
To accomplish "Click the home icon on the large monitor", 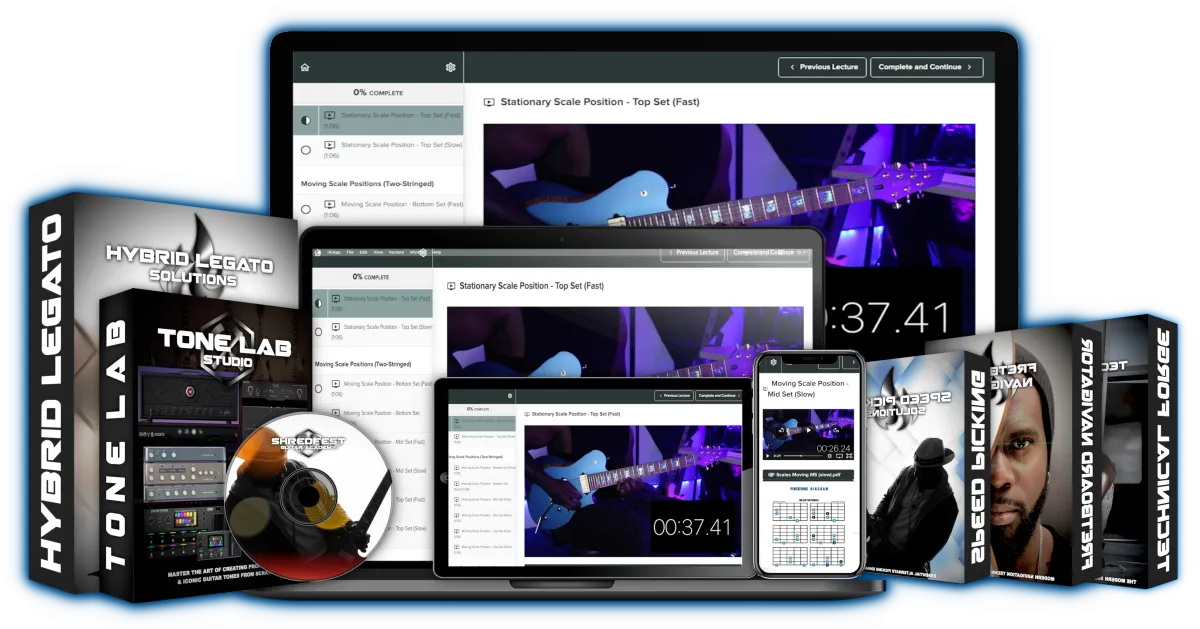I will (305, 67).
